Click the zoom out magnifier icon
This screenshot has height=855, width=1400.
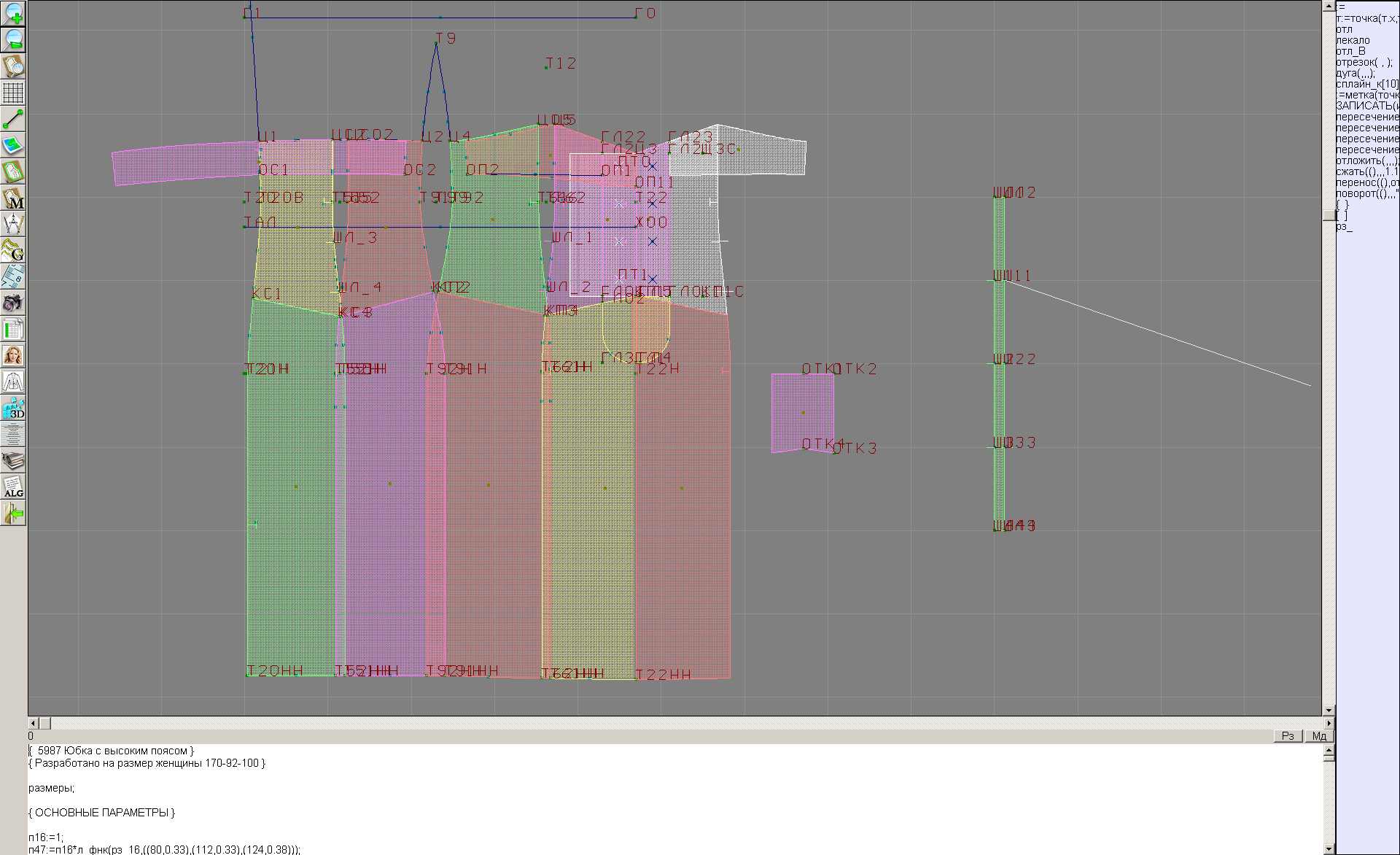tap(13, 39)
